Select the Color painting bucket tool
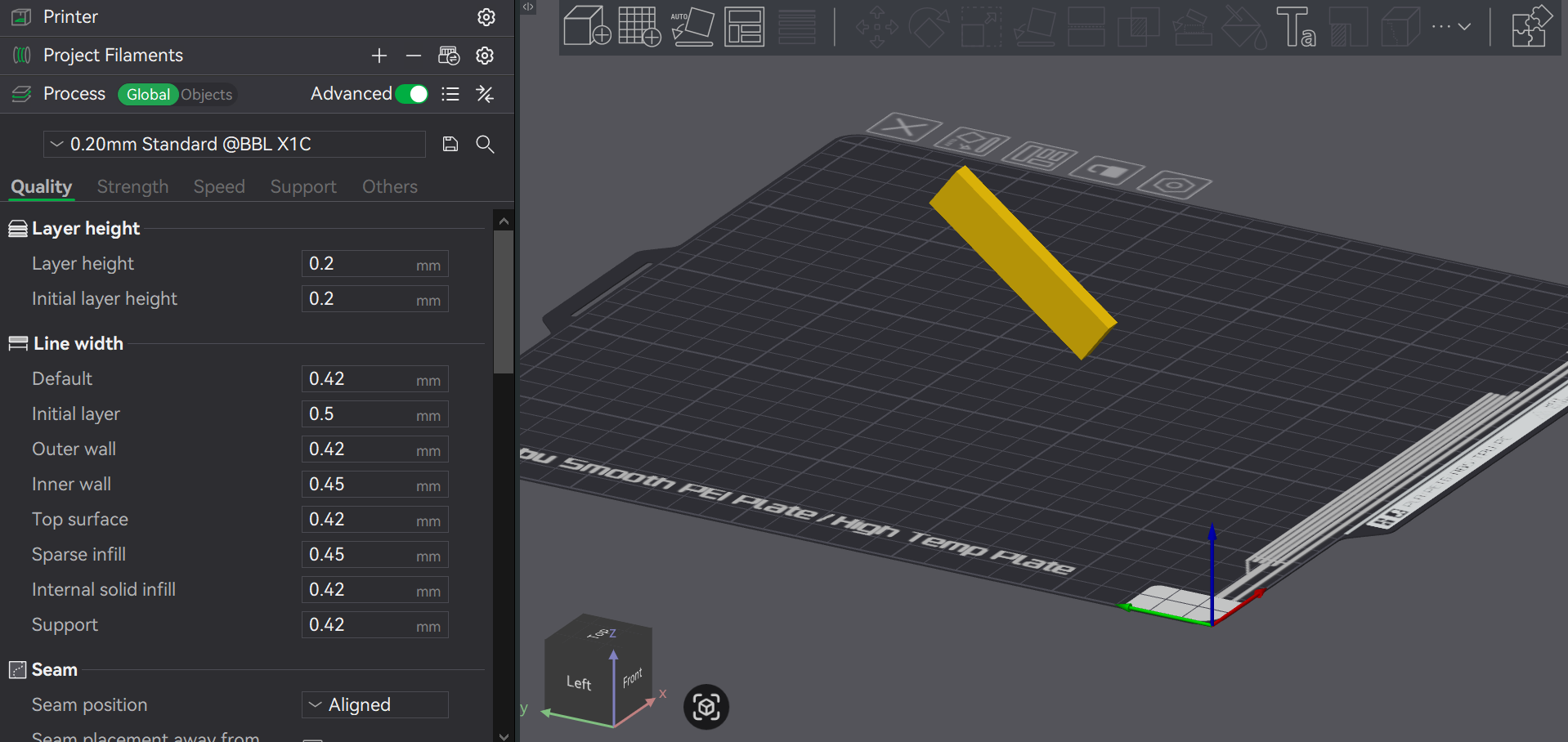This screenshot has height=742, width=1568. 1244,26
